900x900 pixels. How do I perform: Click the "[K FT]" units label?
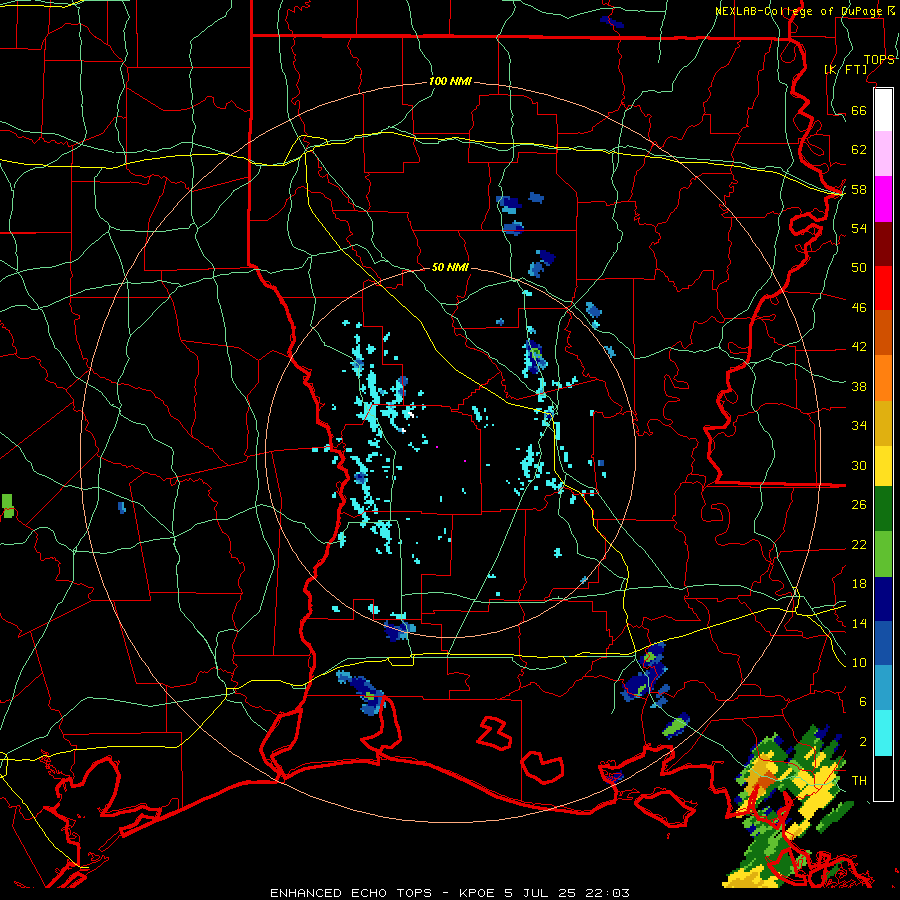point(845,69)
